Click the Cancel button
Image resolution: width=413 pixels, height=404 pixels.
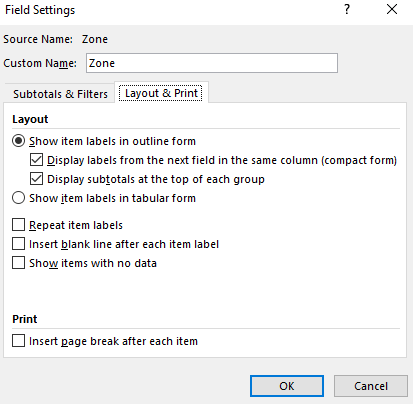[371, 386]
